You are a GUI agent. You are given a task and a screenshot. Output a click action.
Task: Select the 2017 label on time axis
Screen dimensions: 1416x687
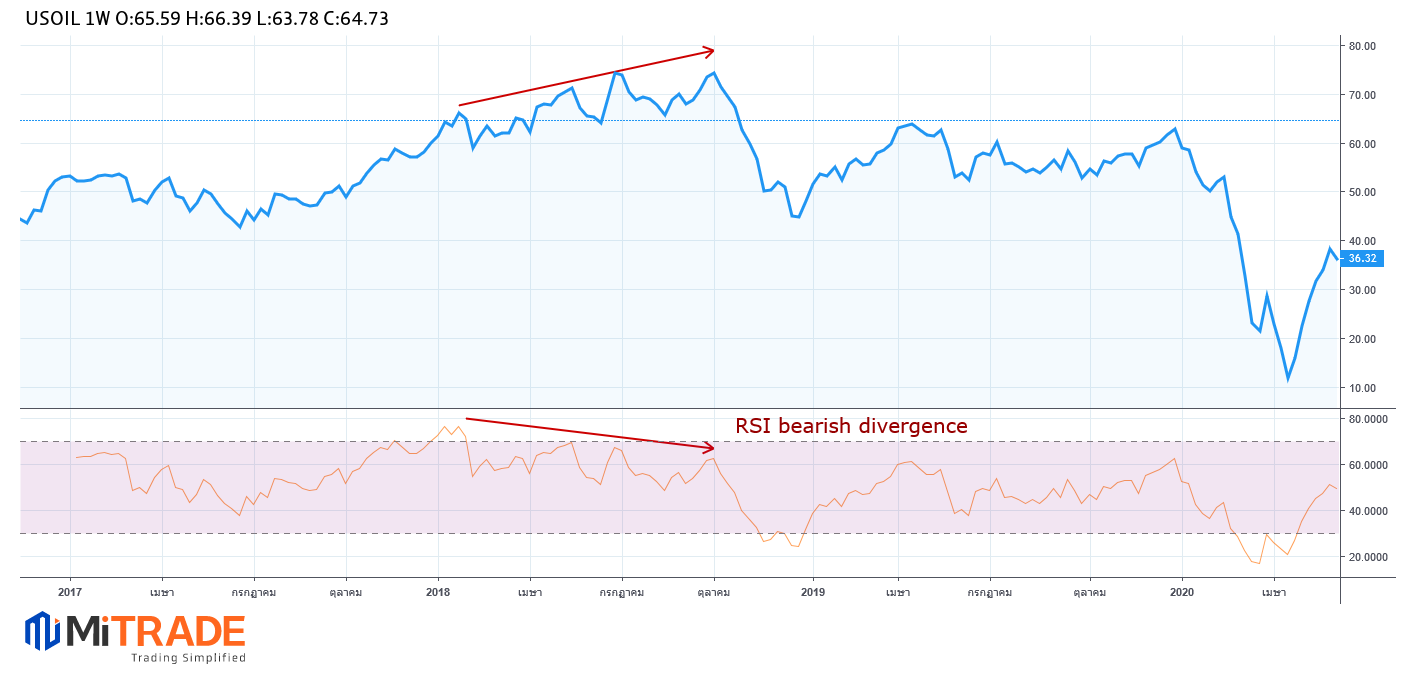pyautogui.click(x=70, y=593)
